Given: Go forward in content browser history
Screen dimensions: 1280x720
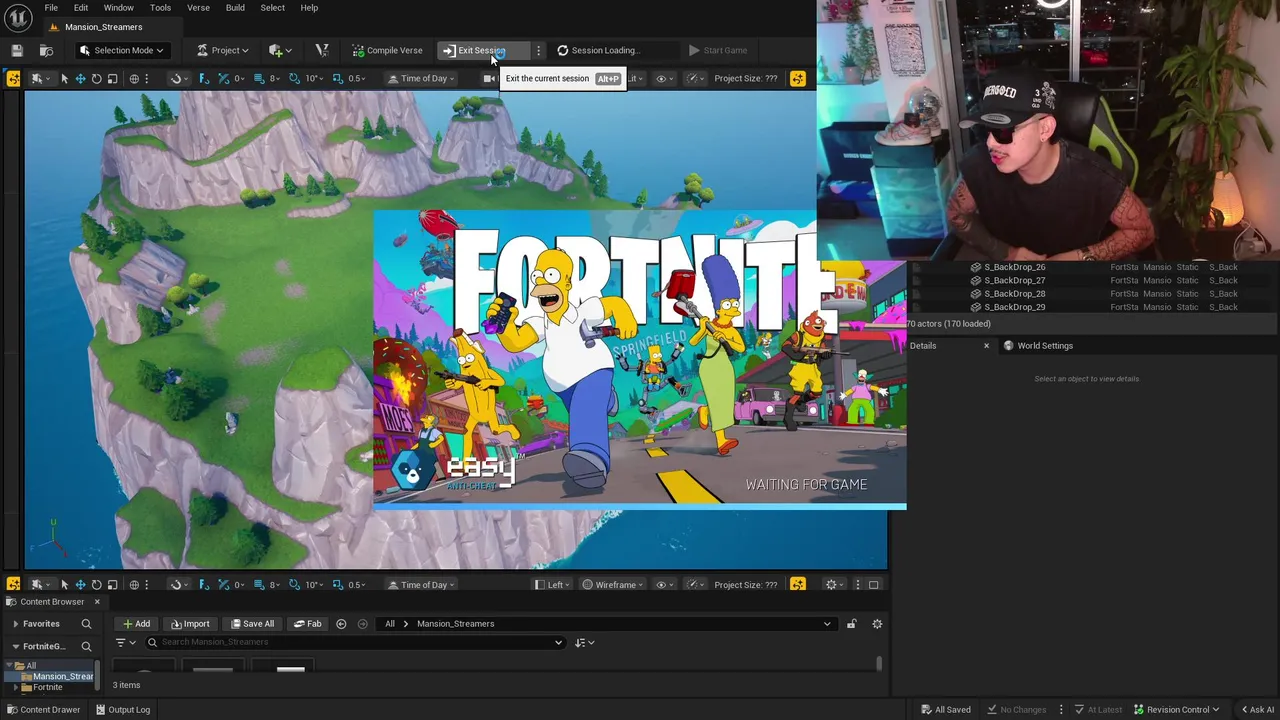Looking at the screenshot, I should (362, 624).
